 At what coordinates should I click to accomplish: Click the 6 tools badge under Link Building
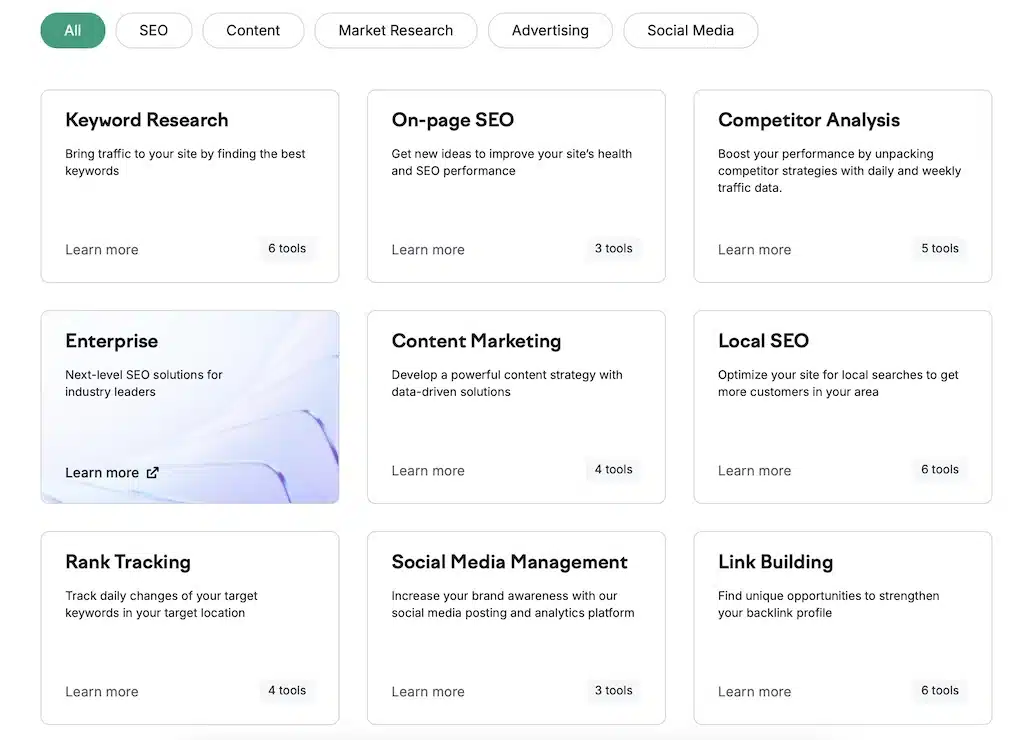tap(939, 690)
